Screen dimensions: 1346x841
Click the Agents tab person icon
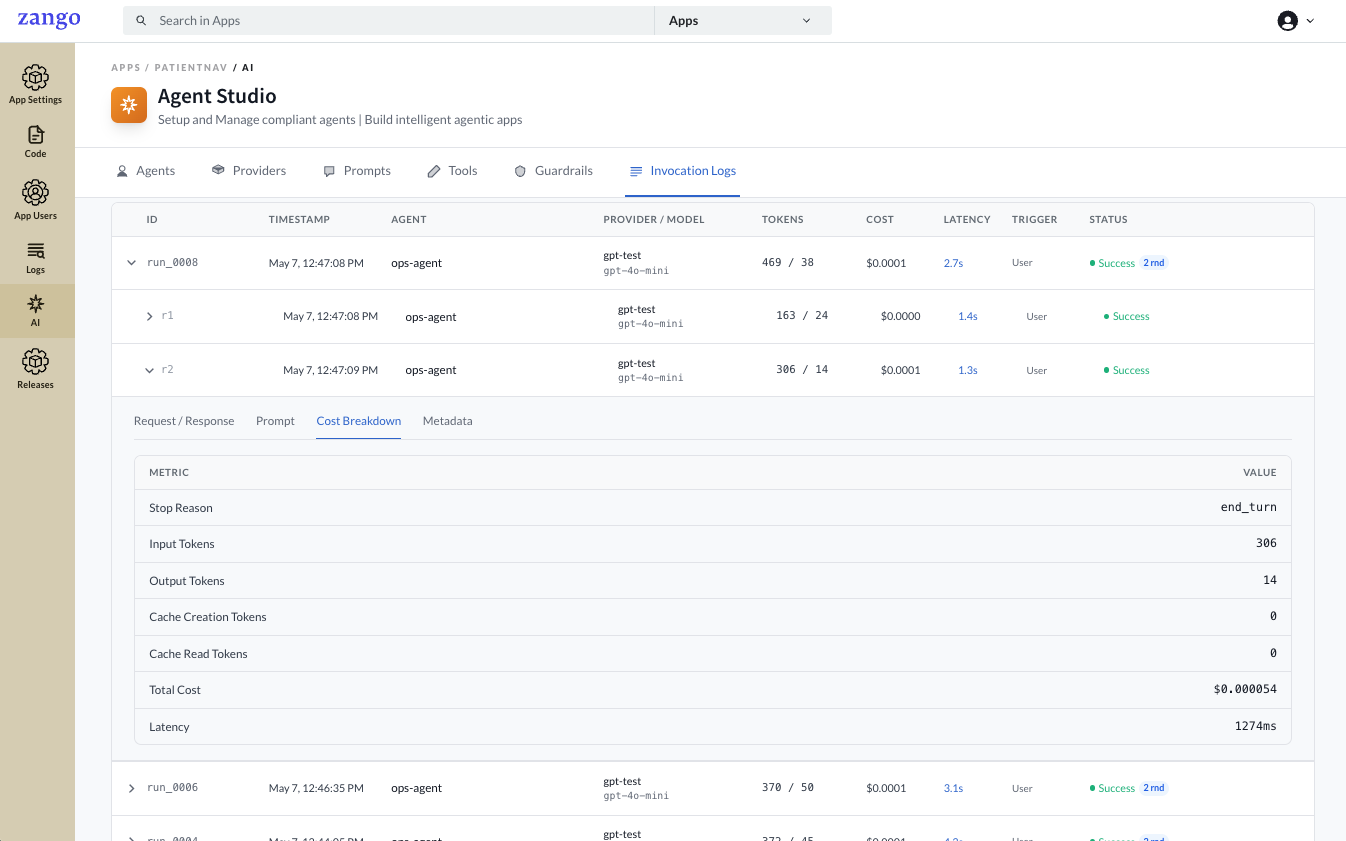click(x=122, y=171)
